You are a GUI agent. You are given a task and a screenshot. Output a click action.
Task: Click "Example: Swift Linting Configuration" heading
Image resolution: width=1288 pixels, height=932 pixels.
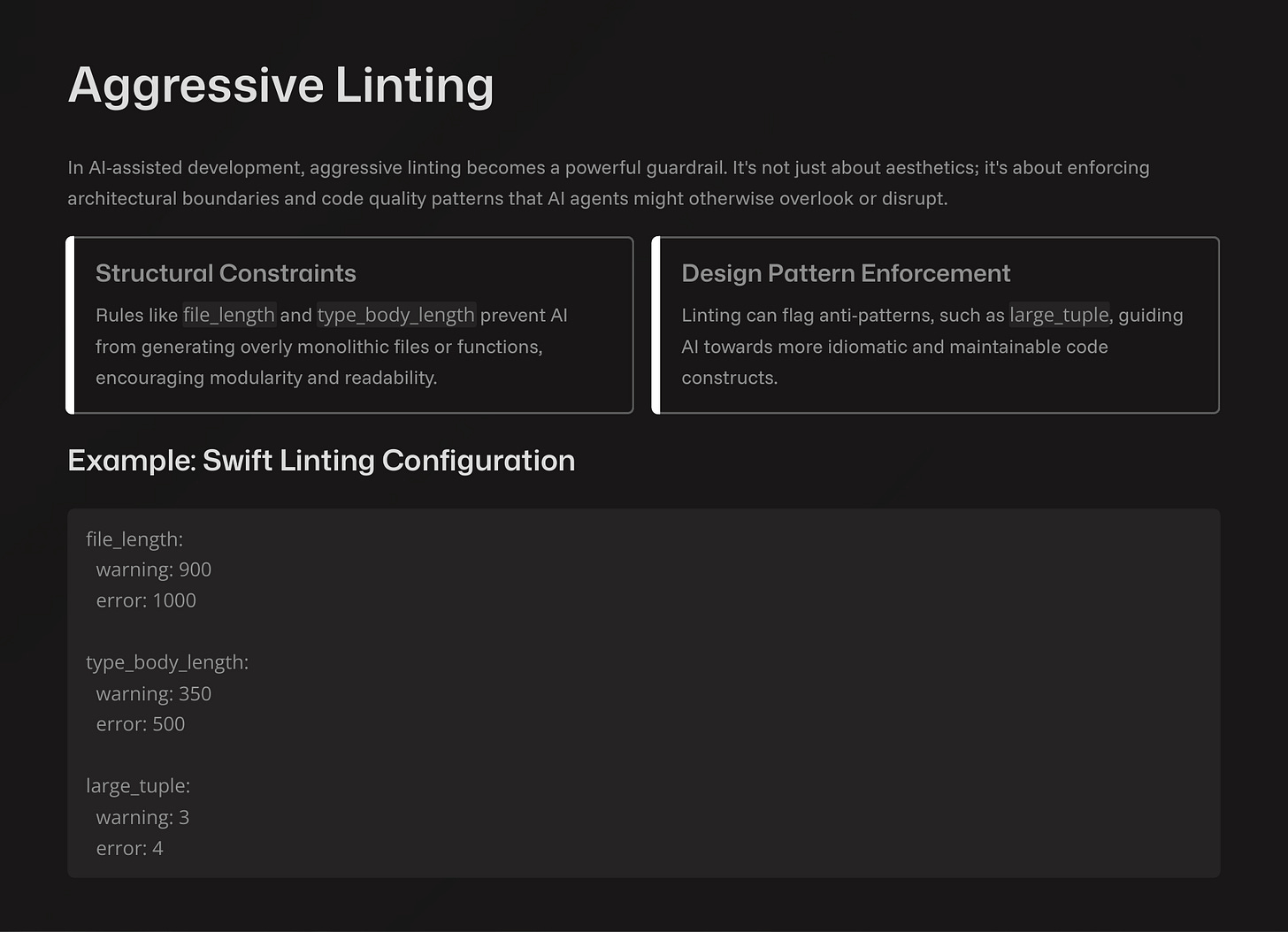321,461
